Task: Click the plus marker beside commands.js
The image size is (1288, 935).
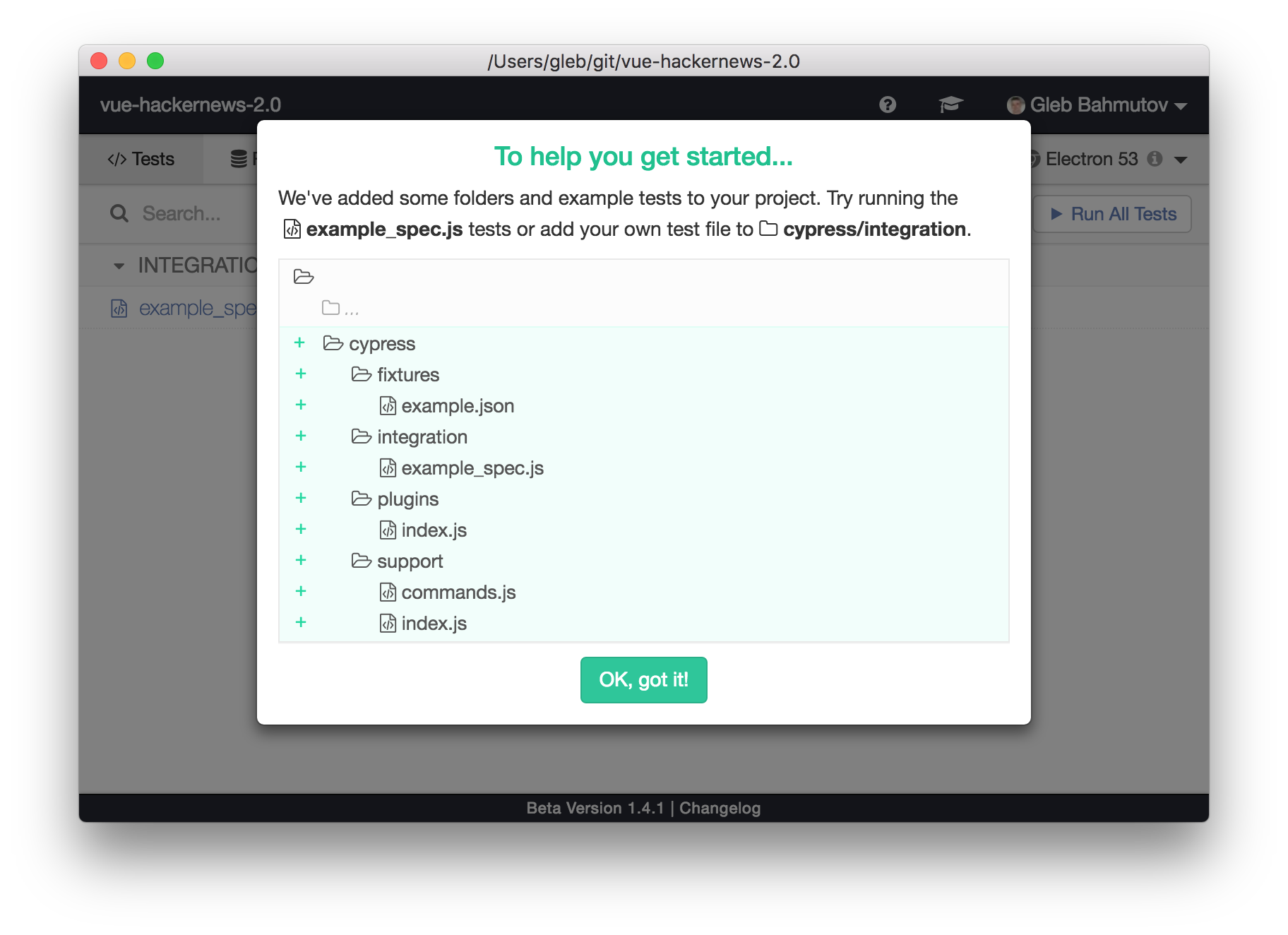Action: (x=301, y=591)
